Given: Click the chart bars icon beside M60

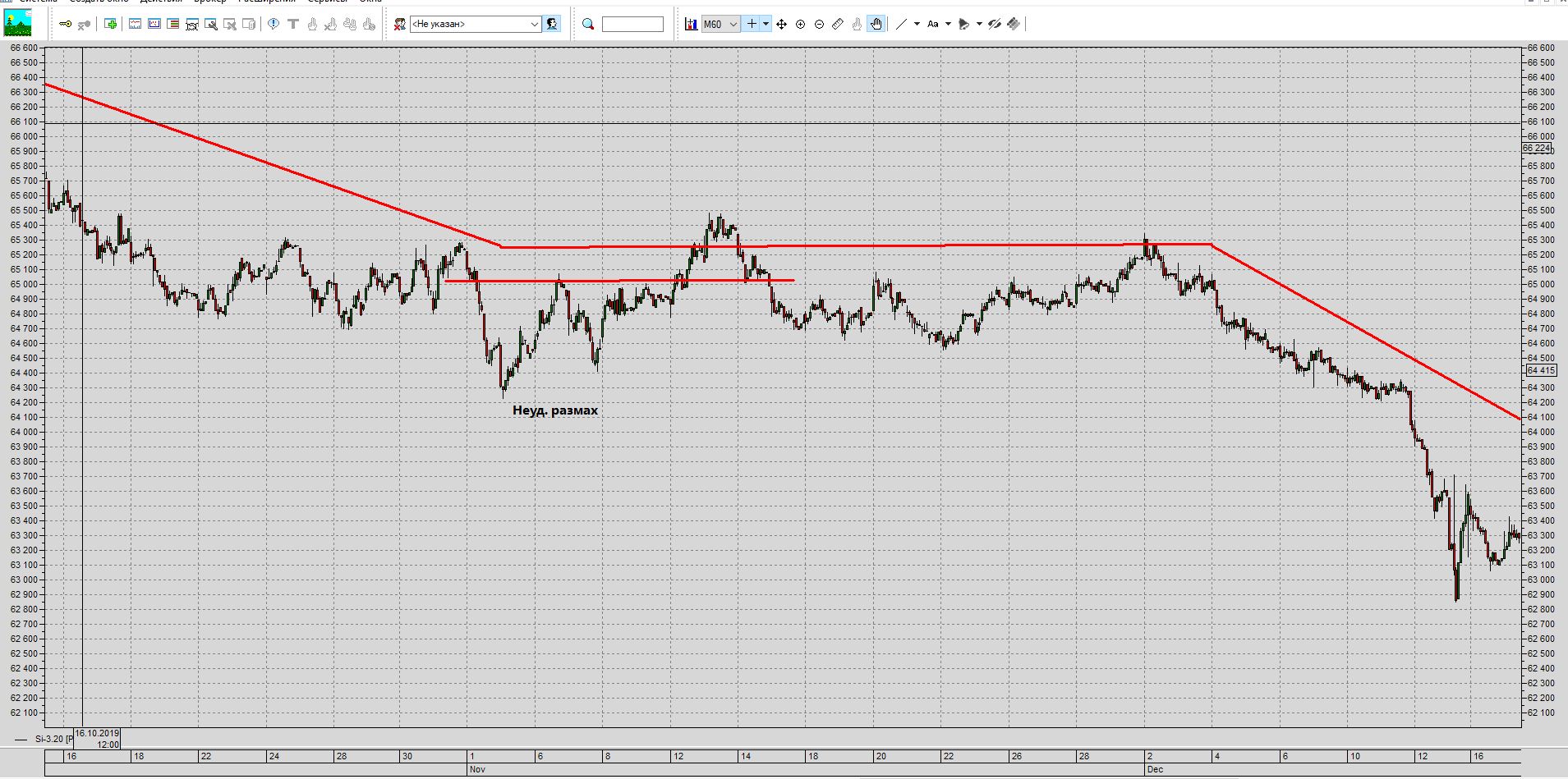Looking at the screenshot, I should pos(692,25).
